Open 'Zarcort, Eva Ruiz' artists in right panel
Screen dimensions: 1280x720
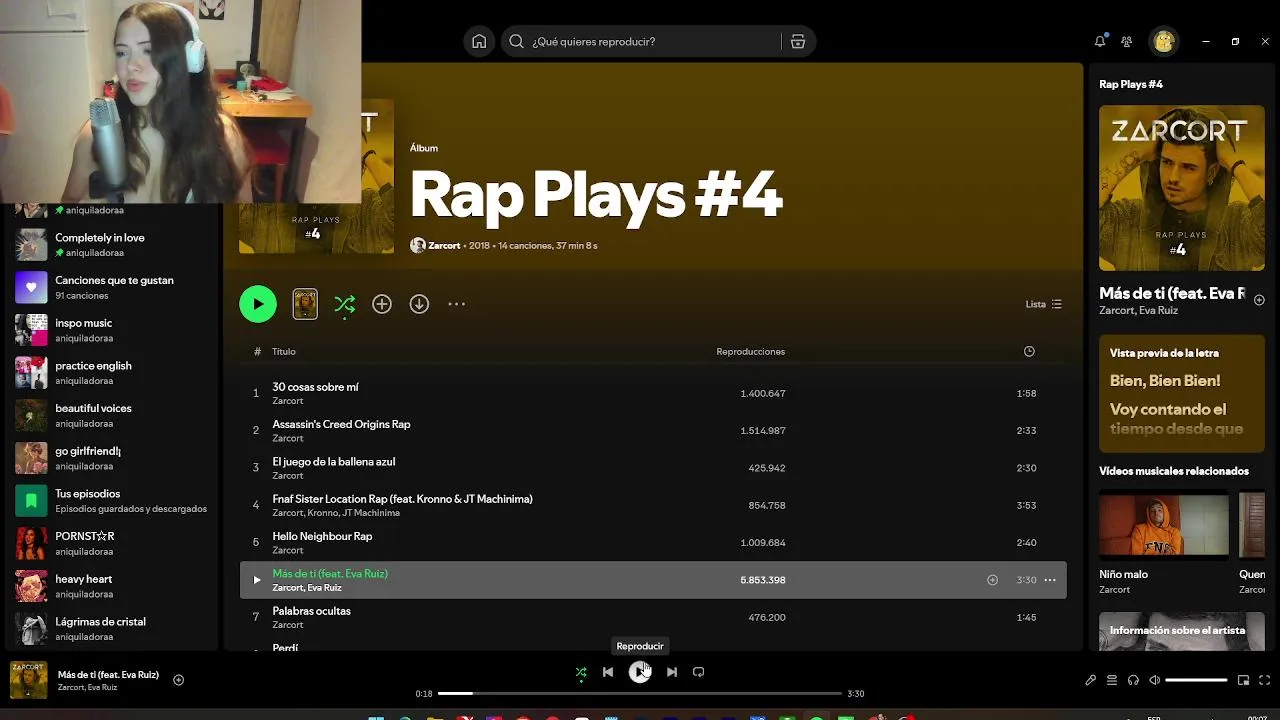[1138, 311]
